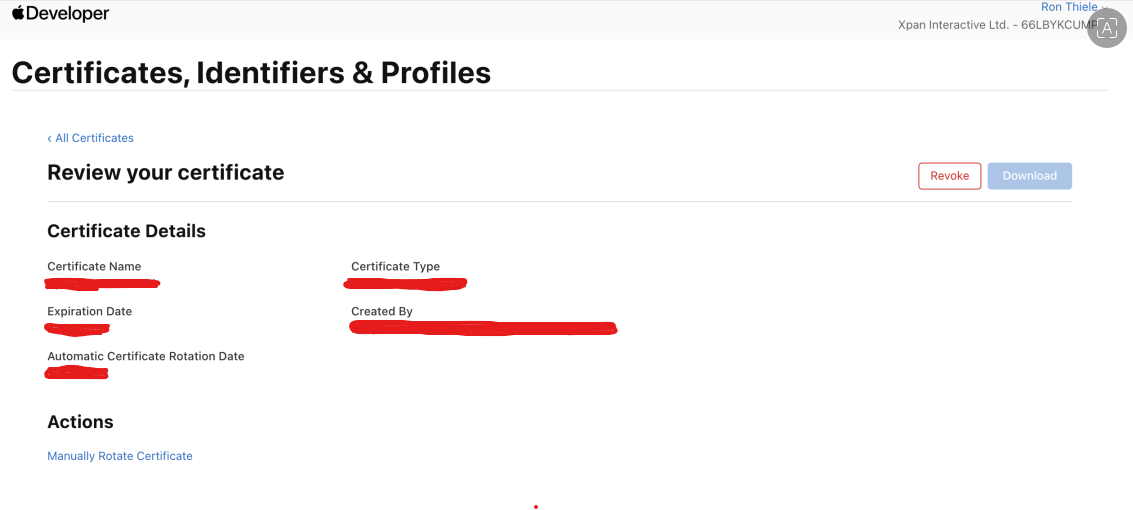Go back to All Certificates
The height and width of the screenshot is (510, 1133).
(90, 138)
